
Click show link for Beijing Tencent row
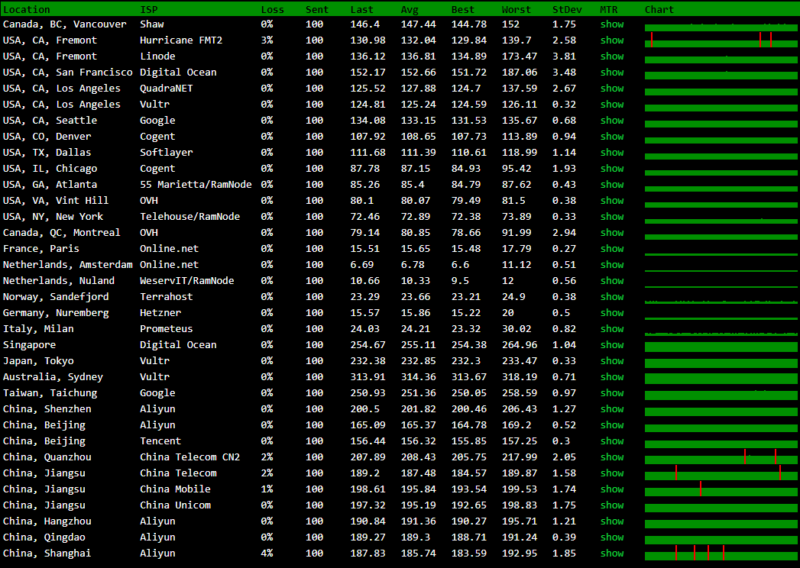[611, 441]
